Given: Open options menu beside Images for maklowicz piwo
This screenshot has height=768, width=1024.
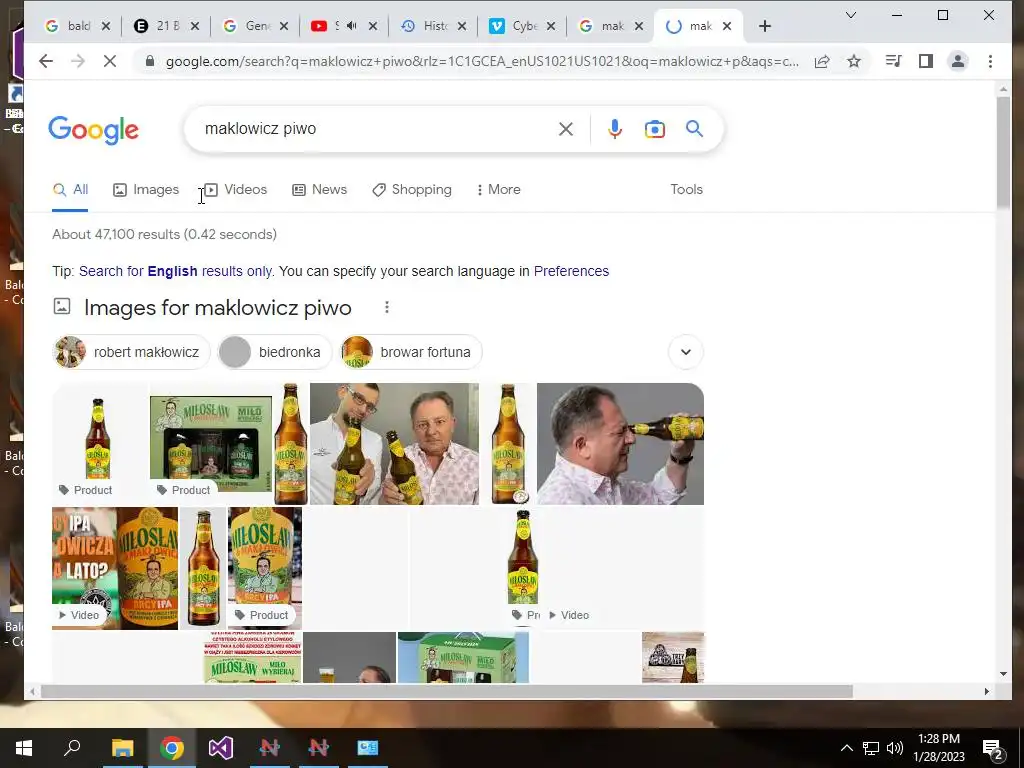Looking at the screenshot, I should (387, 307).
